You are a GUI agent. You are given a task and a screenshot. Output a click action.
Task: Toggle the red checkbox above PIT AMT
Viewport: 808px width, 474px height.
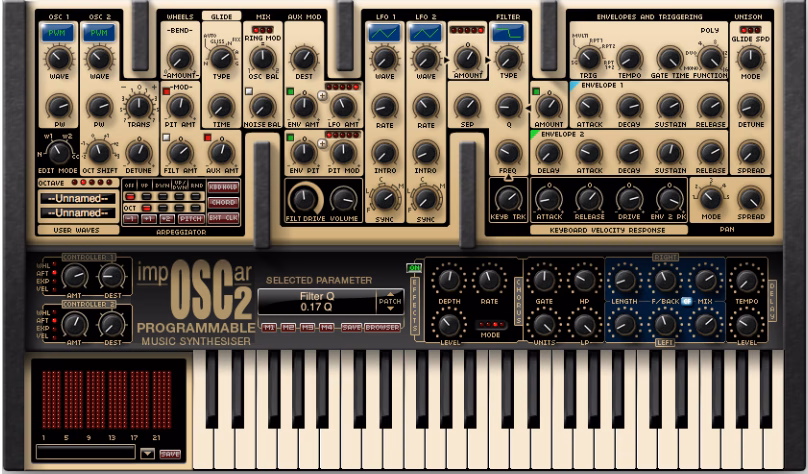click(166, 92)
